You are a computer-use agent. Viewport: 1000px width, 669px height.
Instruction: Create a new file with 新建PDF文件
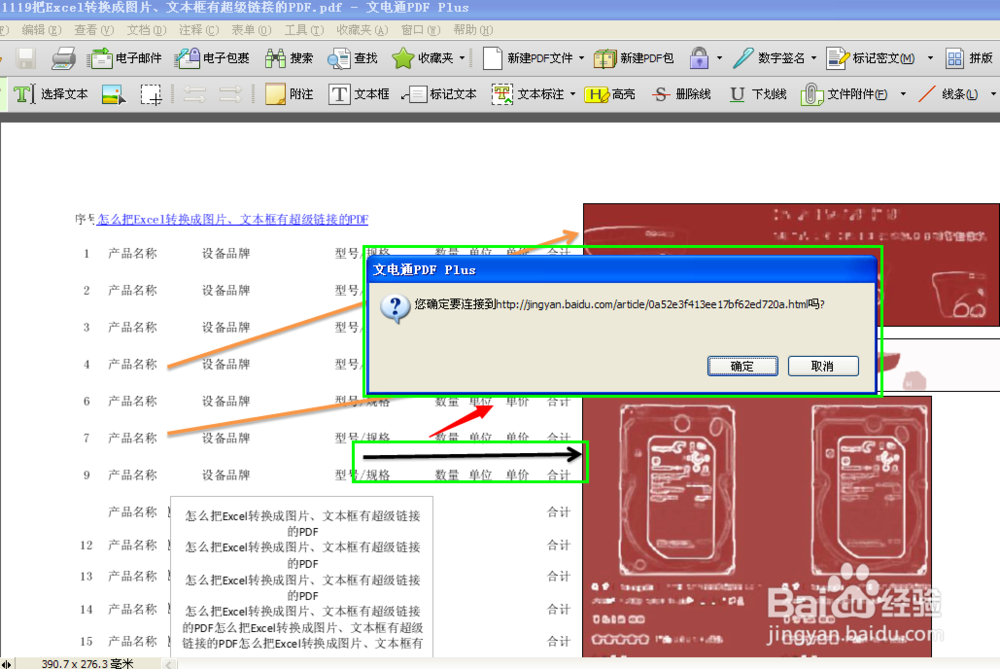(x=528, y=59)
